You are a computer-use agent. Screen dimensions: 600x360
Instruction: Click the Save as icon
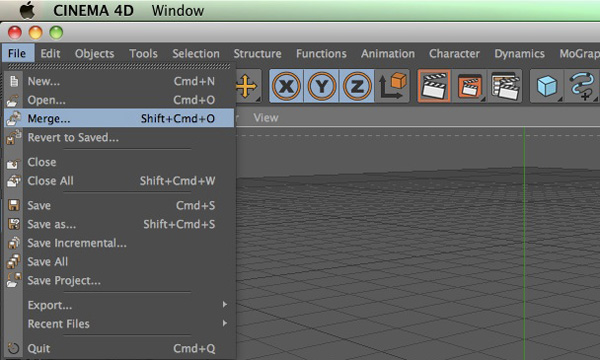pyautogui.click(x=14, y=224)
